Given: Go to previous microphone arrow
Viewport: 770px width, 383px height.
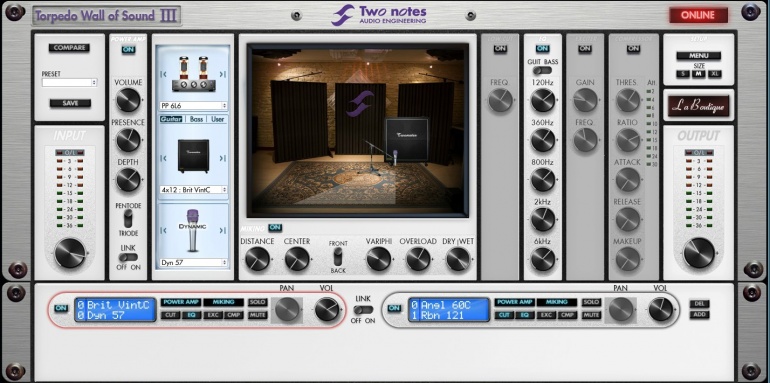Looking at the screenshot, I should tap(164, 231).
